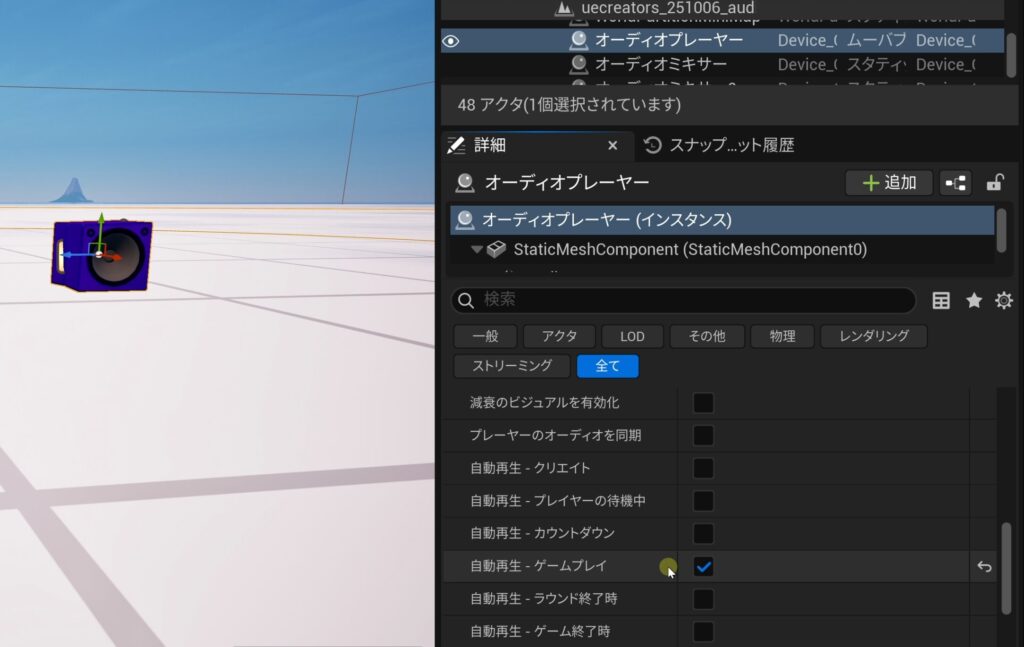Screen dimensions: 1024x647
Task: Open the details settings gear icon
Action: coord(1003,301)
